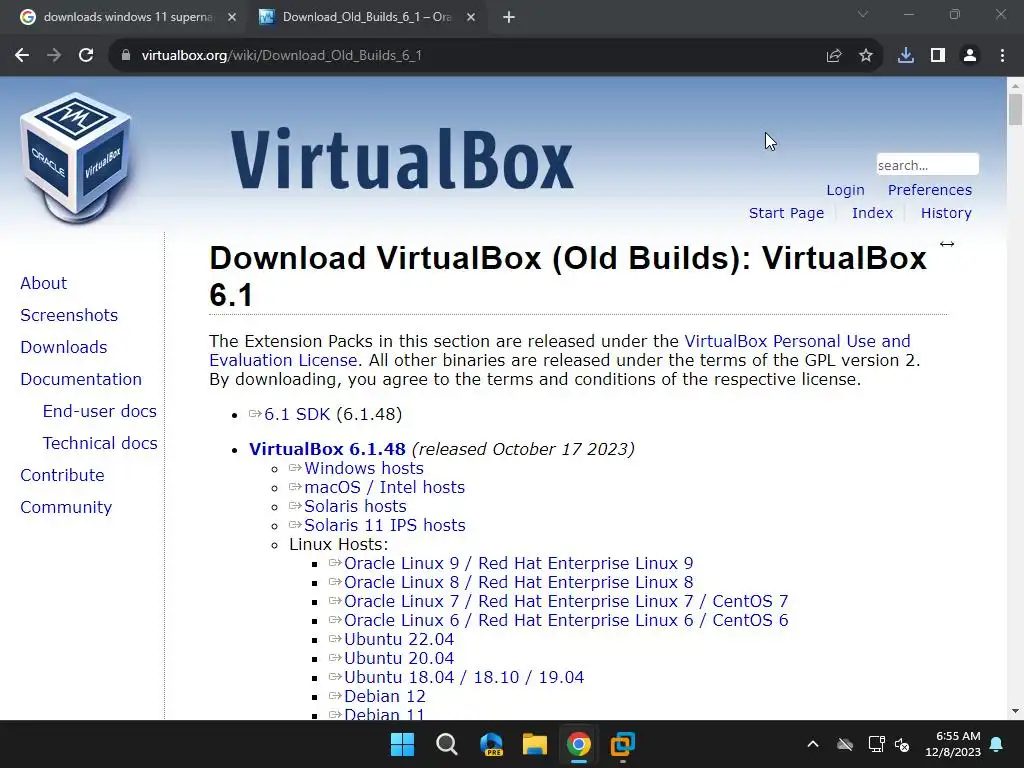This screenshot has width=1024, height=768.
Task: Toggle Chrome side panel
Action: click(938, 56)
